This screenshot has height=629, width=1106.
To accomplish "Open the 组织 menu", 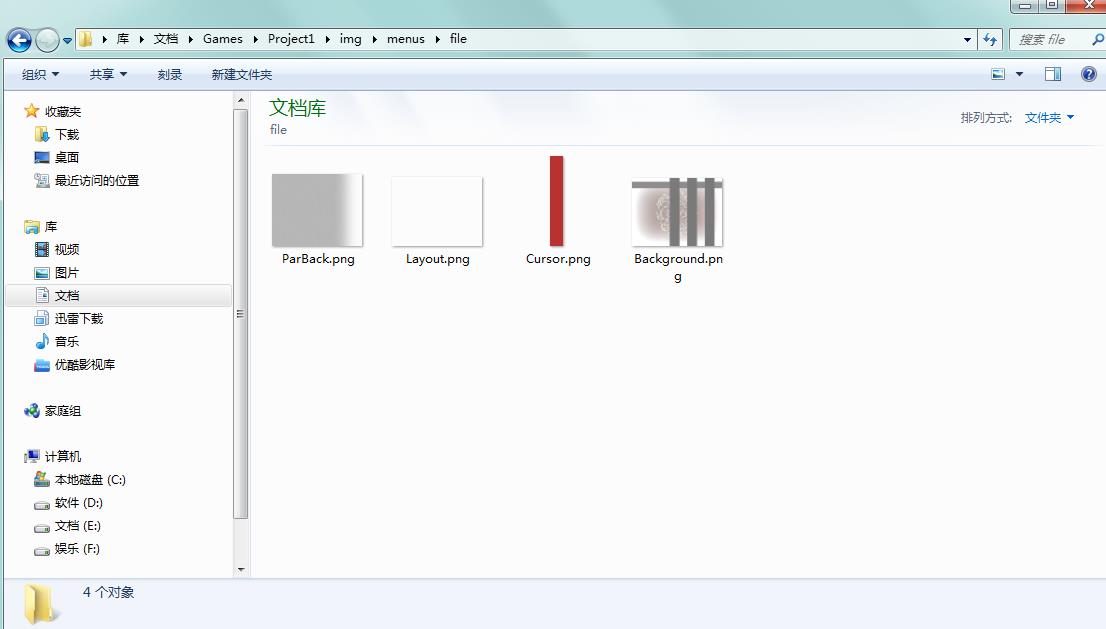I will point(40,75).
